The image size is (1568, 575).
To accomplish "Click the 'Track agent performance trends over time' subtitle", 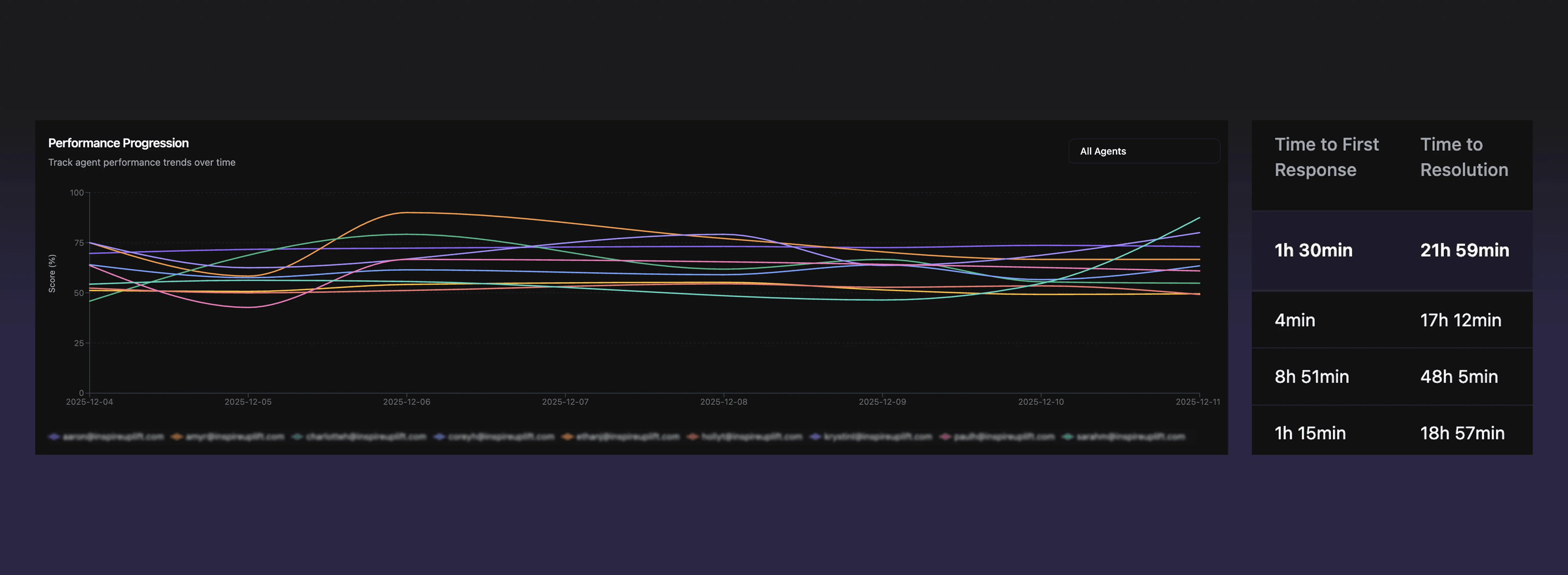I will click(x=142, y=163).
